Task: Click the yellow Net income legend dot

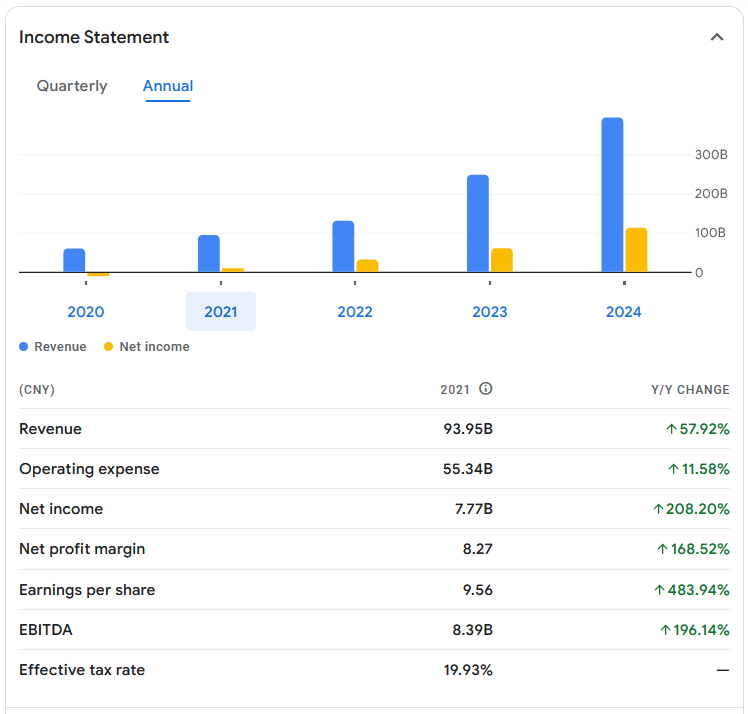Action: coord(108,347)
